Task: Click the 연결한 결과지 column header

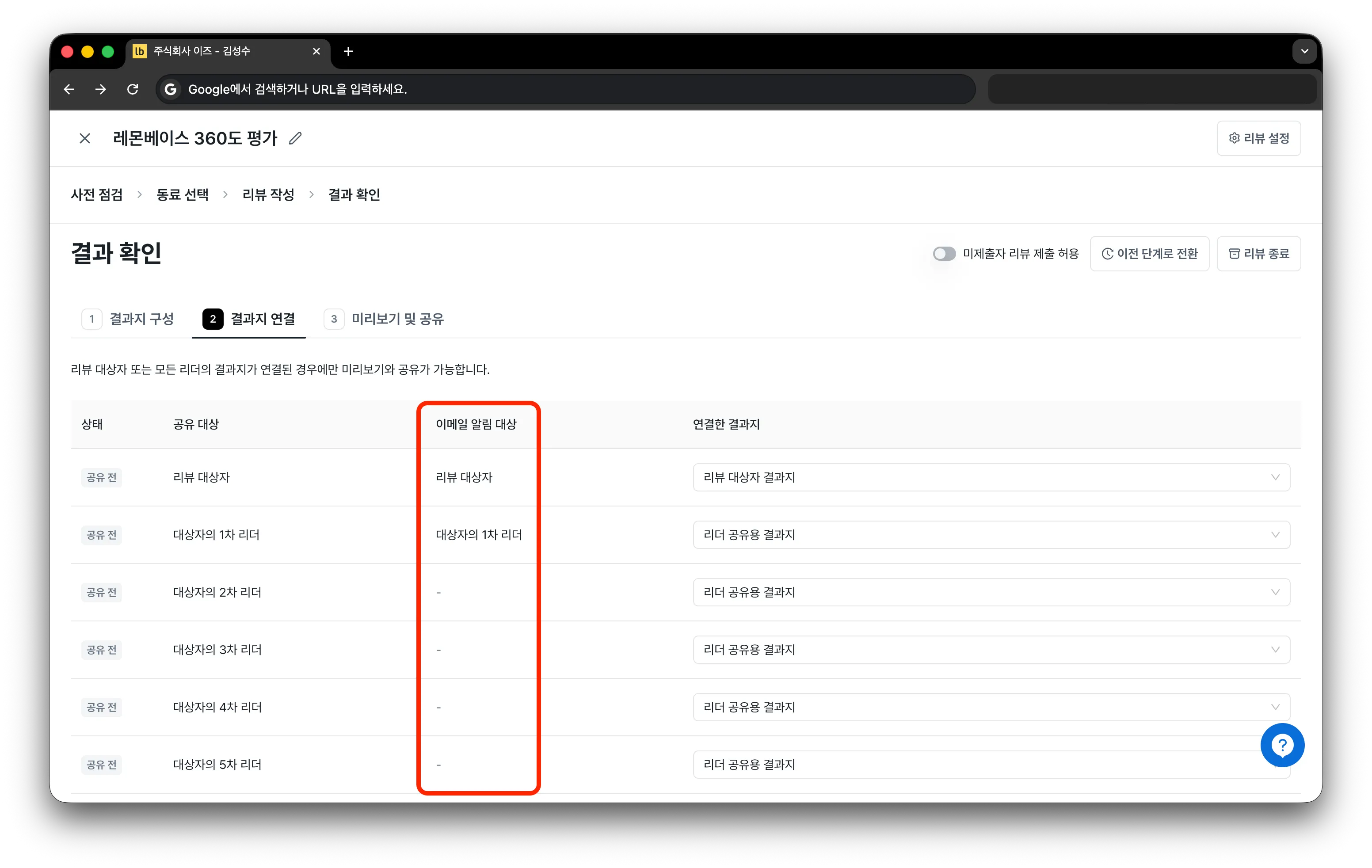Action: (x=726, y=424)
